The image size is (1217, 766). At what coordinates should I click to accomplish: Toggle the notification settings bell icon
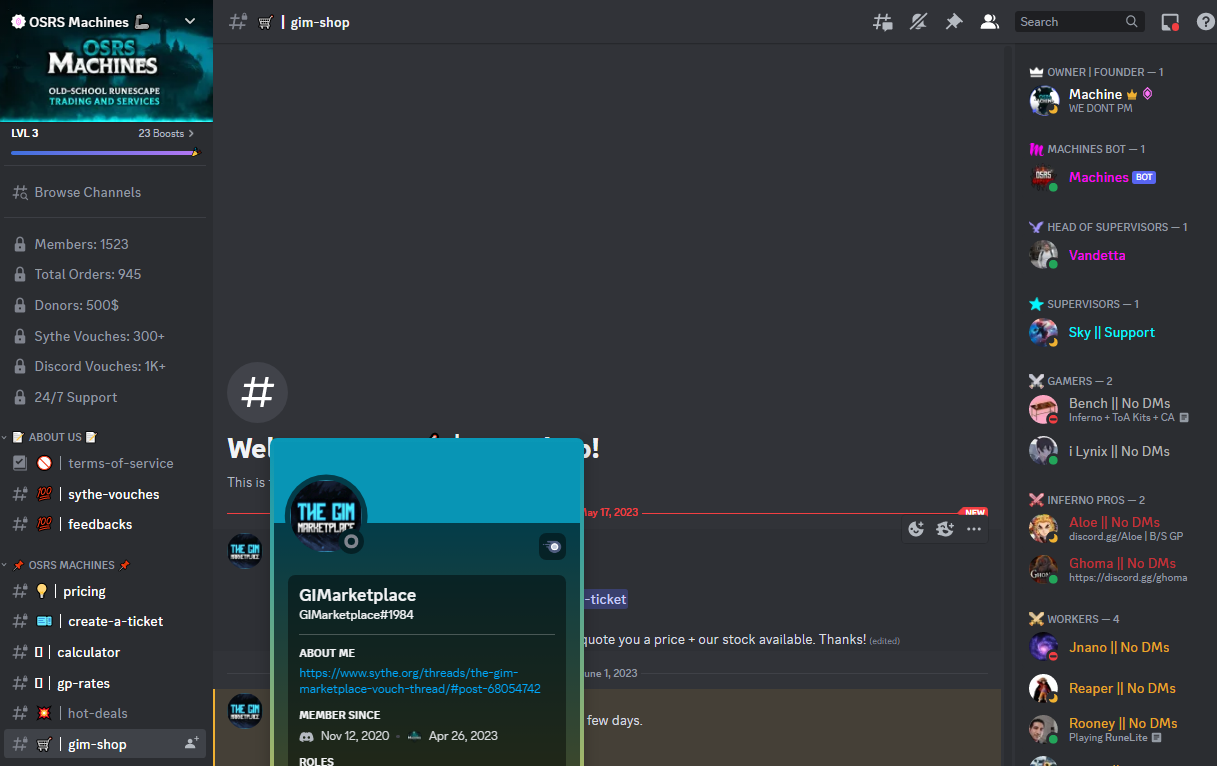[x=918, y=21]
